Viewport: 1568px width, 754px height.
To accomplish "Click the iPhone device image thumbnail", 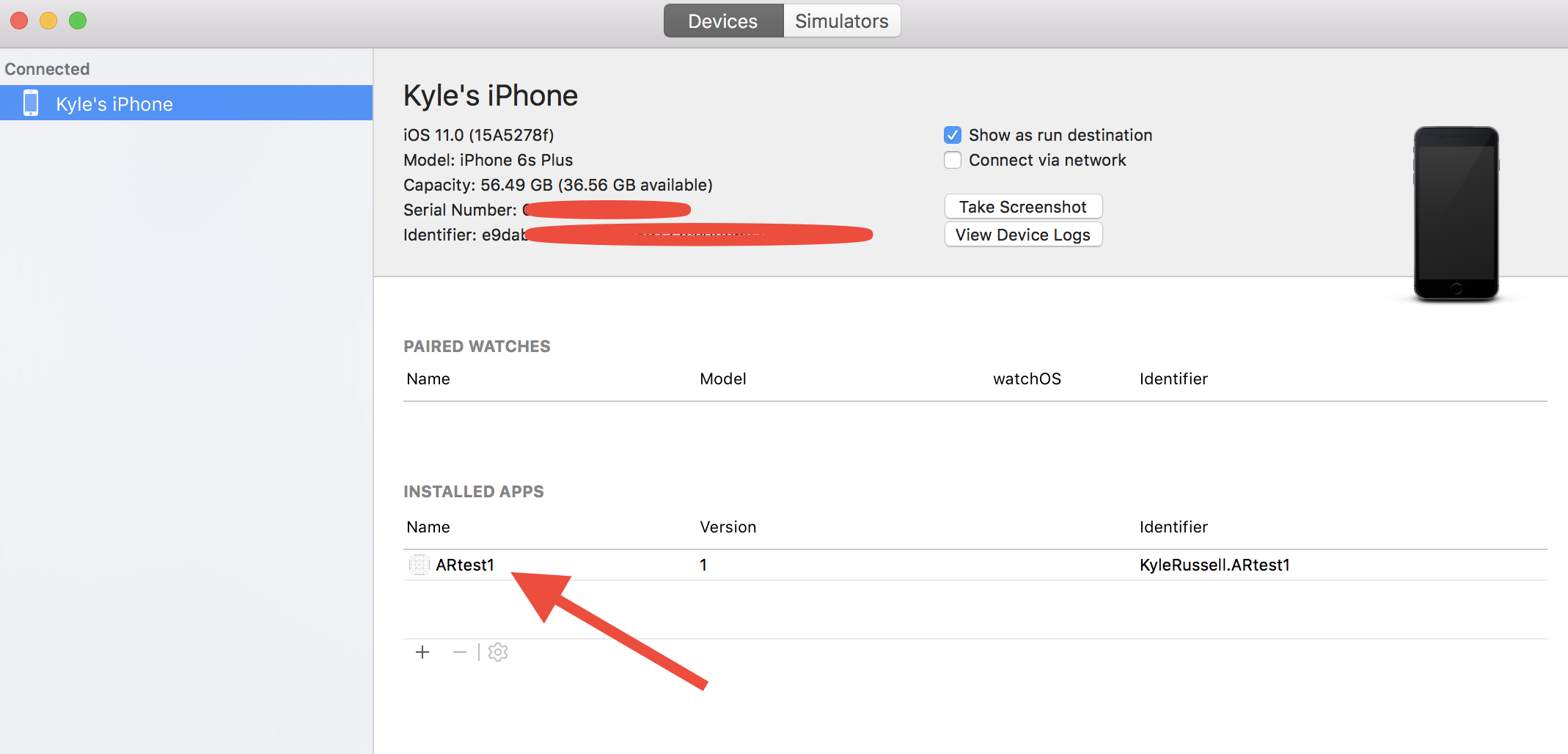I will (x=1457, y=213).
